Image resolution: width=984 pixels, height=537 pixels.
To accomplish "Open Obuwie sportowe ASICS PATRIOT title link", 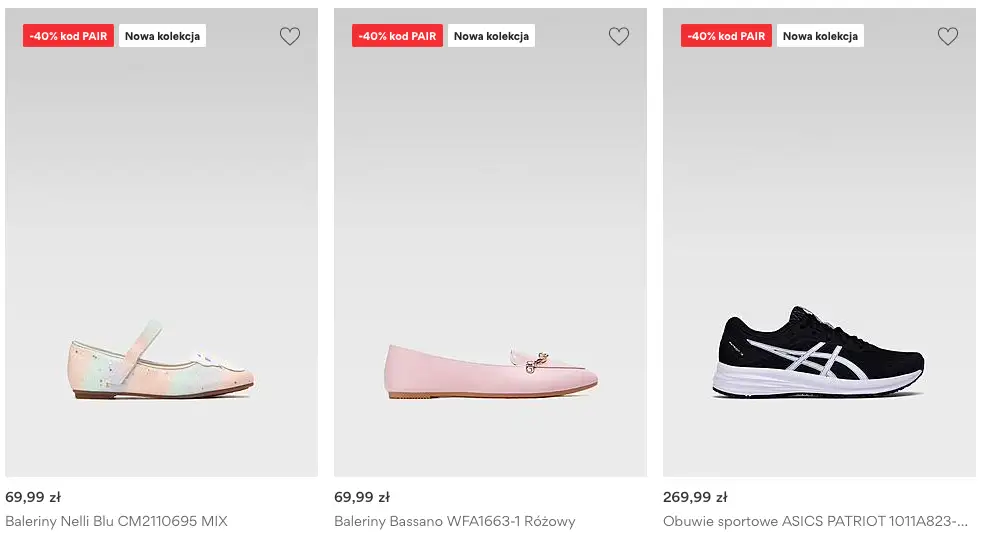I will click(815, 521).
